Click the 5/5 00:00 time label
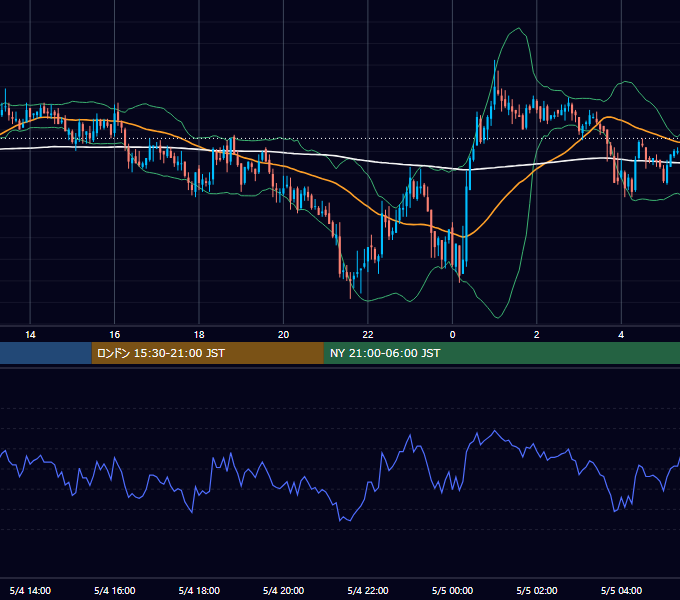Image resolution: width=680 pixels, height=600 pixels. tap(452, 590)
